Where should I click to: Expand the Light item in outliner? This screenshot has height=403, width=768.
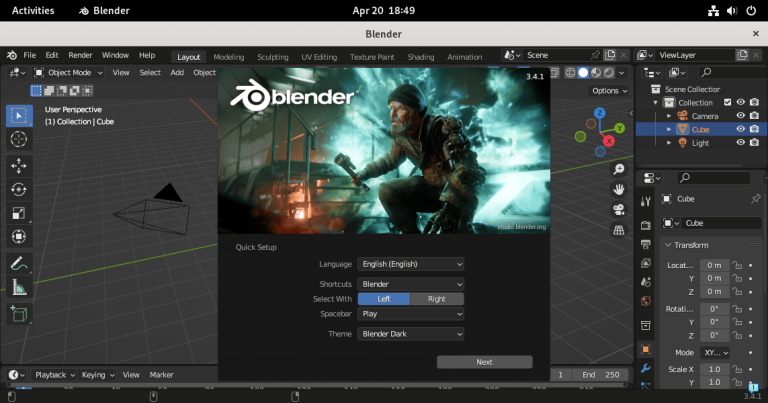click(669, 142)
